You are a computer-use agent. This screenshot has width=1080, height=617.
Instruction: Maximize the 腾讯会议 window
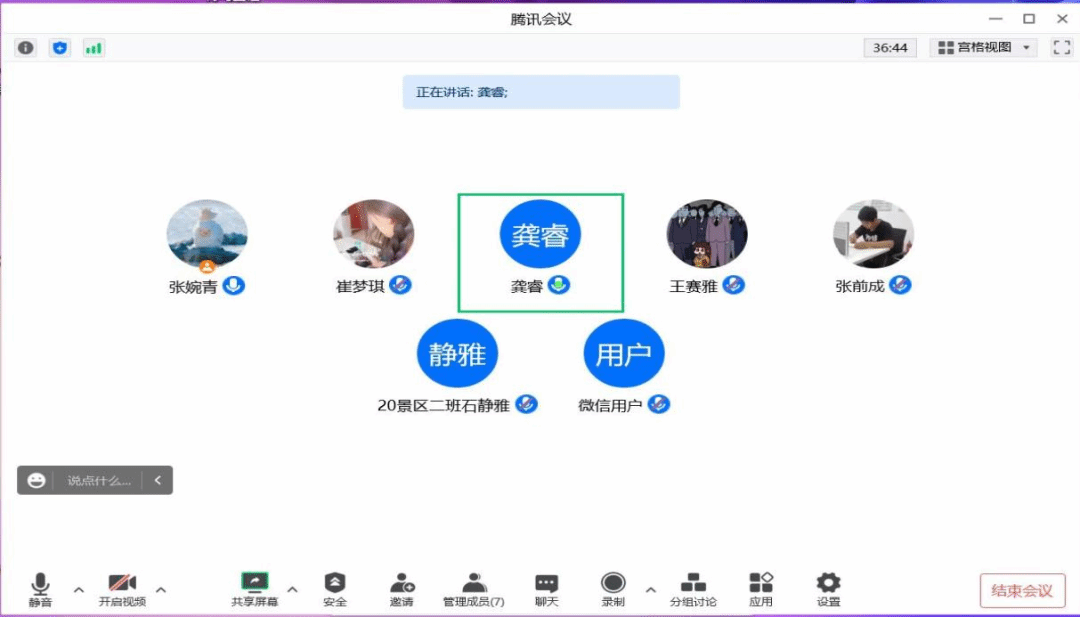click(1029, 19)
